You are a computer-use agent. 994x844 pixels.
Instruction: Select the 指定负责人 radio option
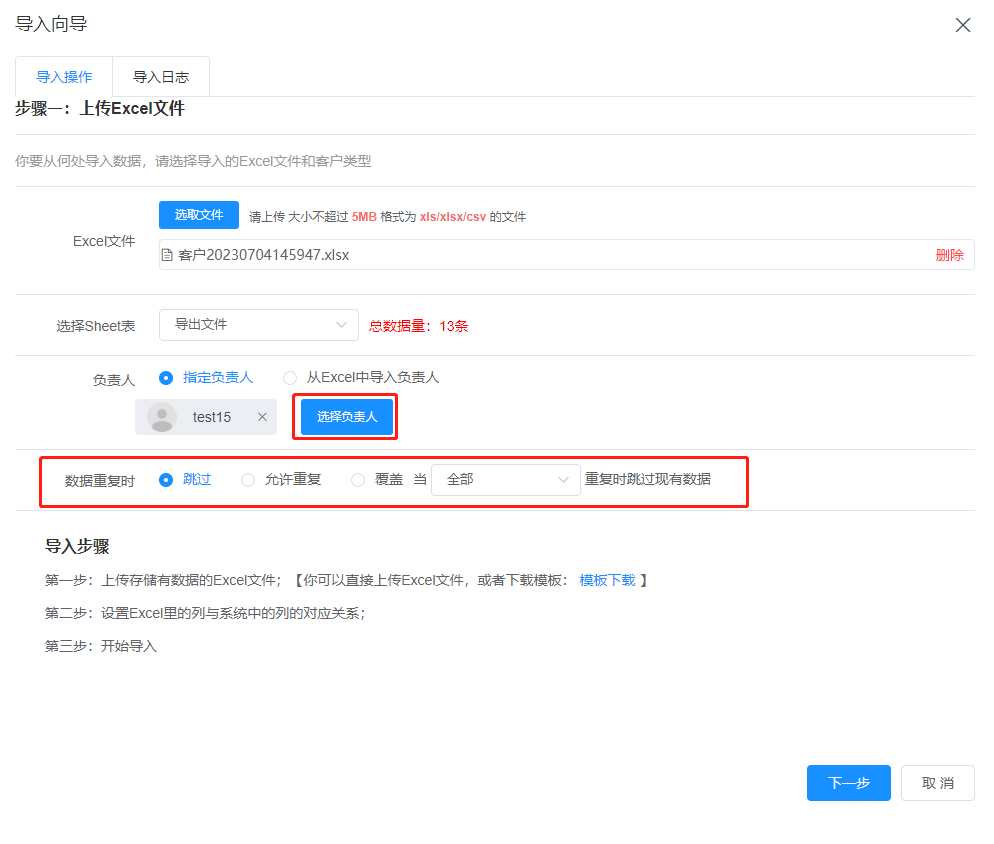pyautogui.click(x=166, y=378)
